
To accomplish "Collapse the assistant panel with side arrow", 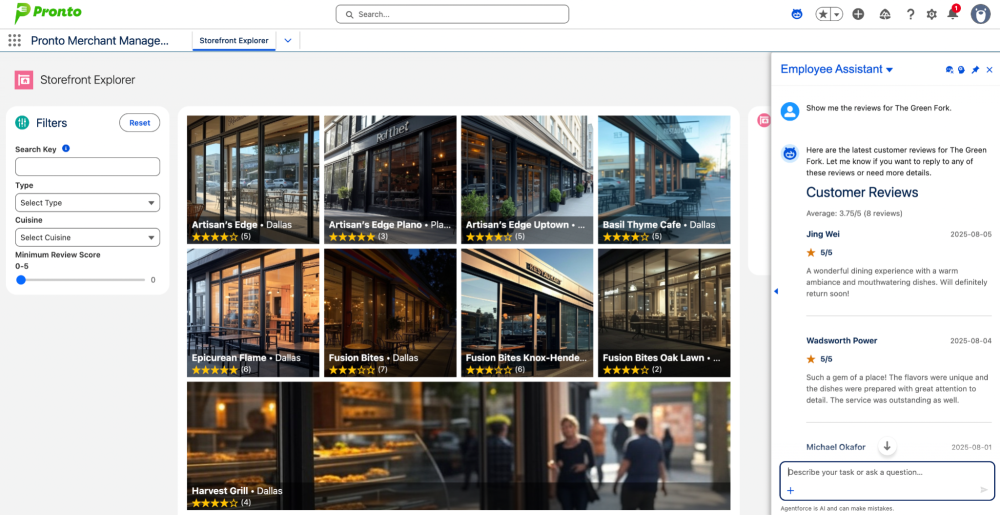I will point(776,291).
